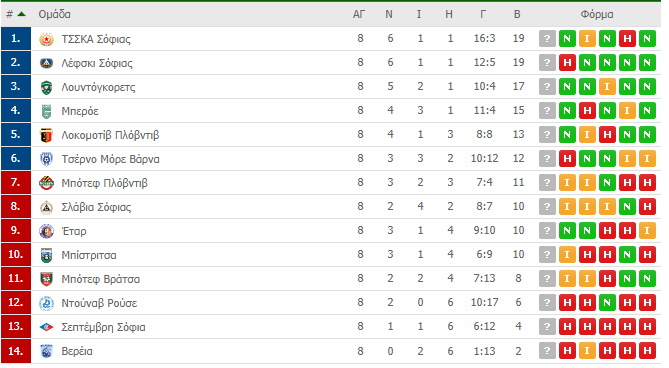
Task: Click the Λέφσκι Σόφιας club logo
Action: [x=46, y=63]
